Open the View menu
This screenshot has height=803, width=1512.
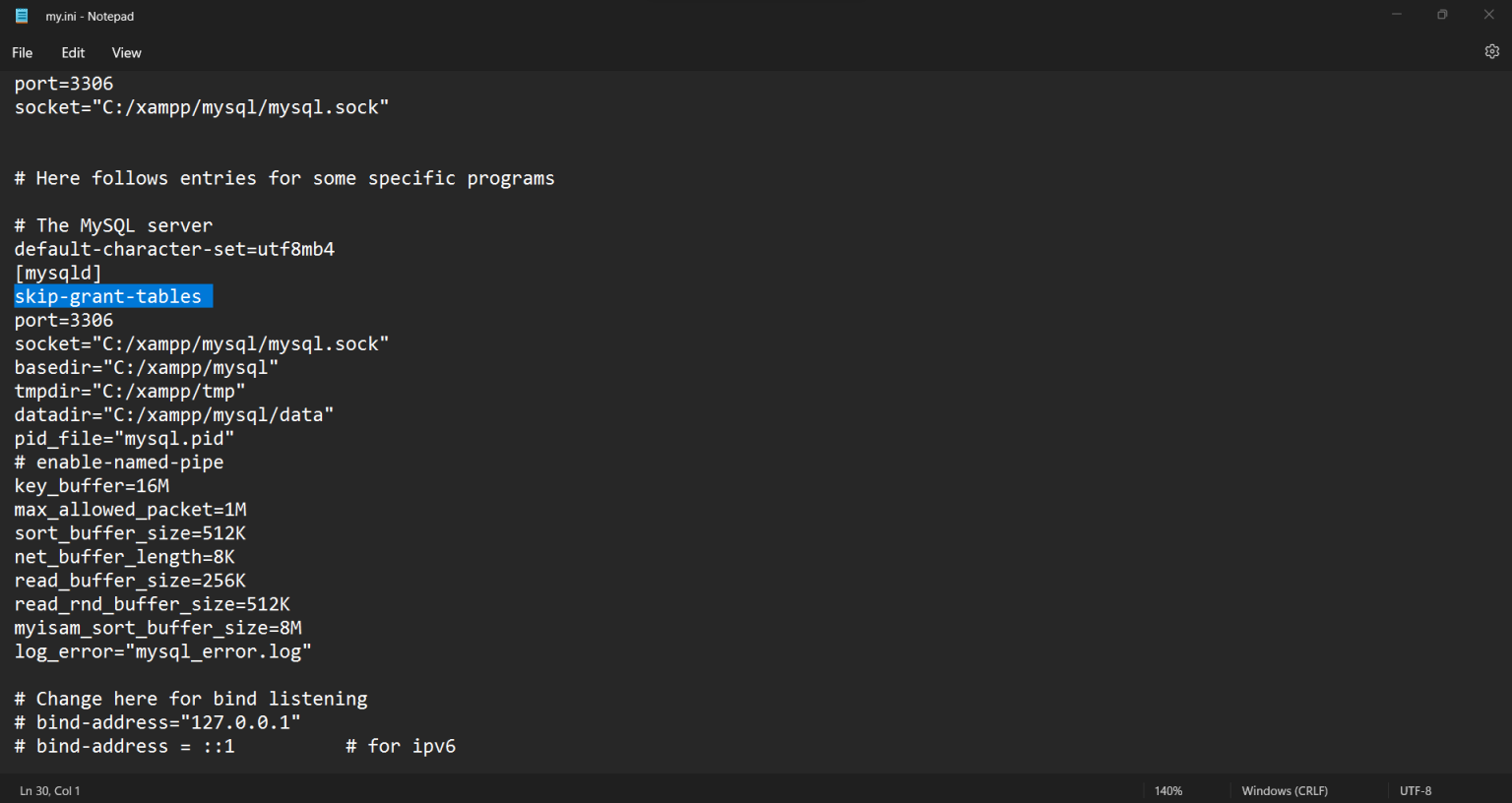click(x=126, y=52)
